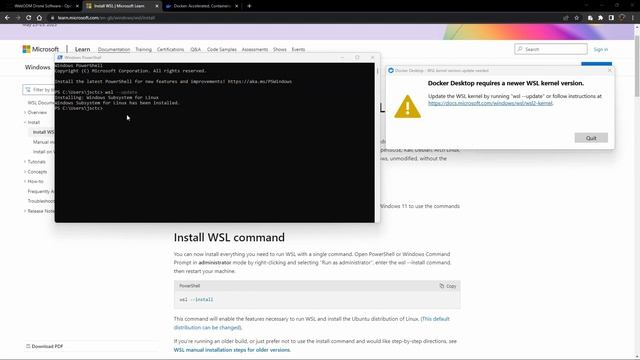The height and width of the screenshot is (360, 640).
Task: Click the wsl --install code text
Action: (196, 300)
